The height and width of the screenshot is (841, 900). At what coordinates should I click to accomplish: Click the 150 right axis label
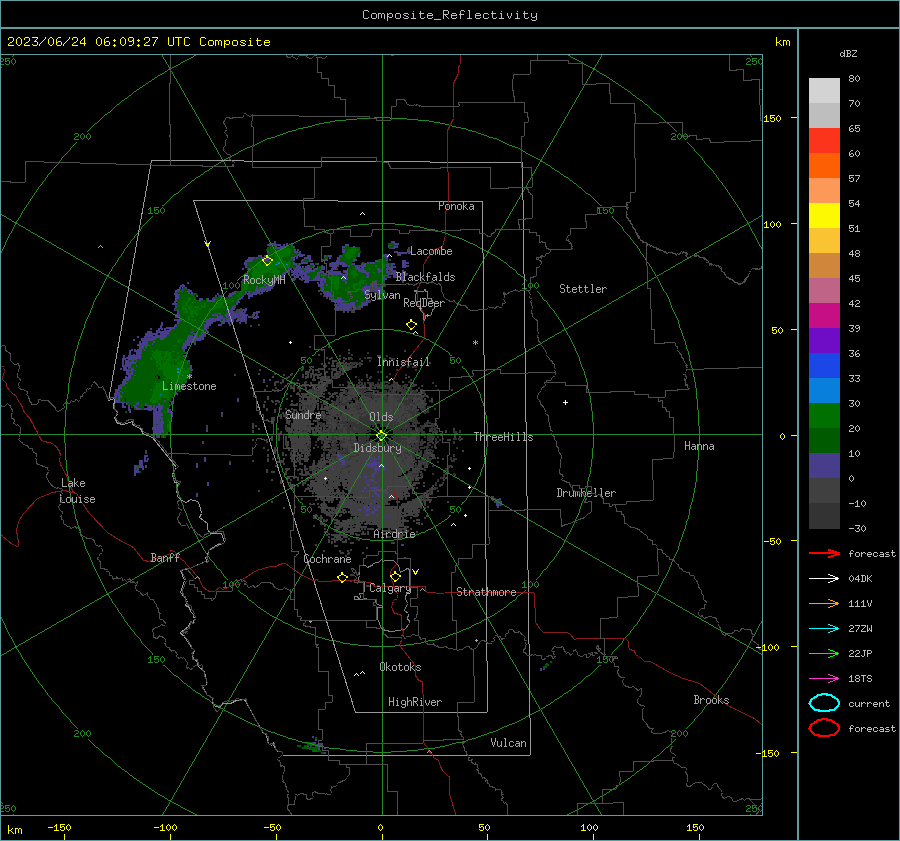click(773, 118)
